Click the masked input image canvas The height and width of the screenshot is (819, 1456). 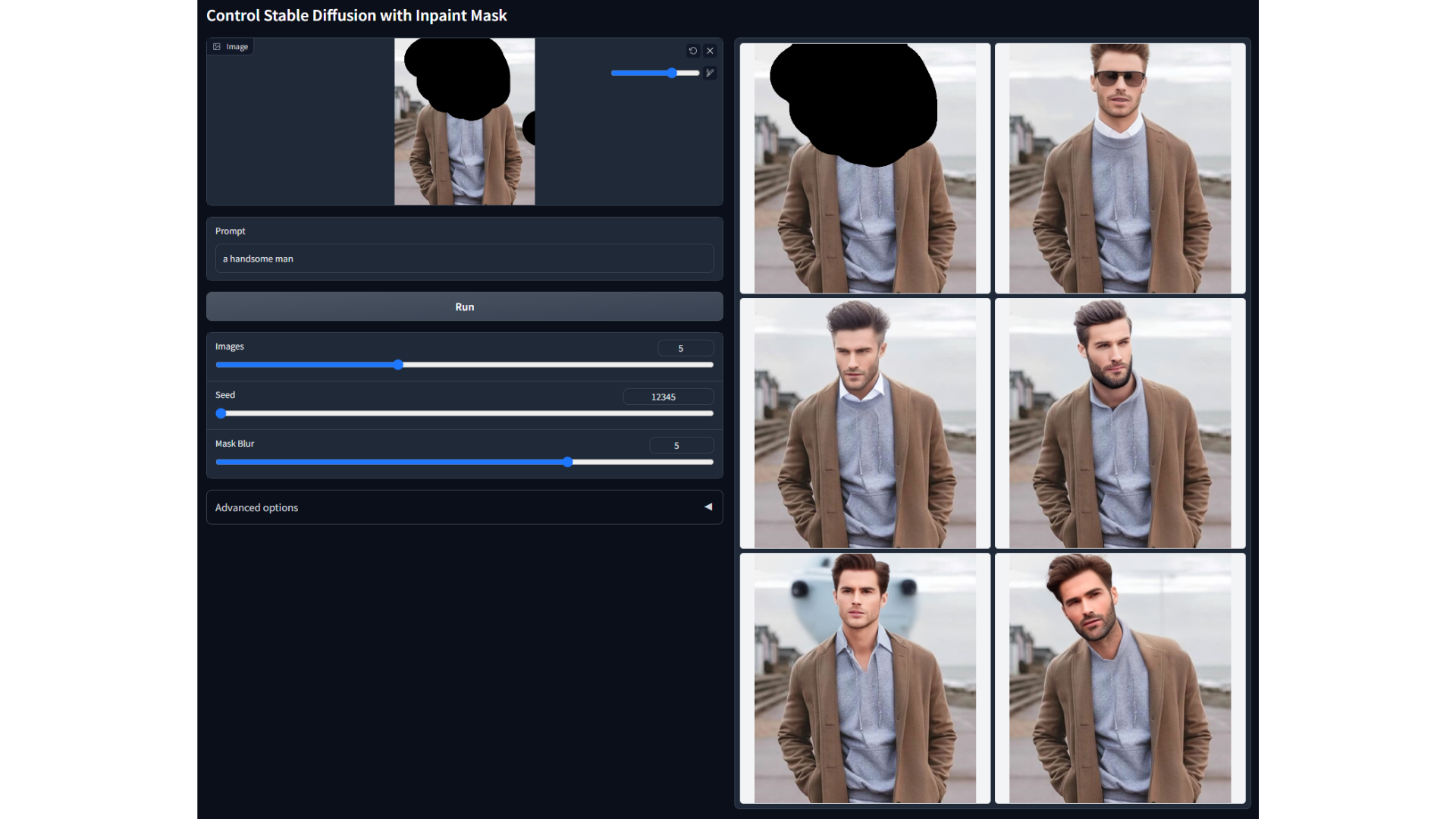[464, 121]
